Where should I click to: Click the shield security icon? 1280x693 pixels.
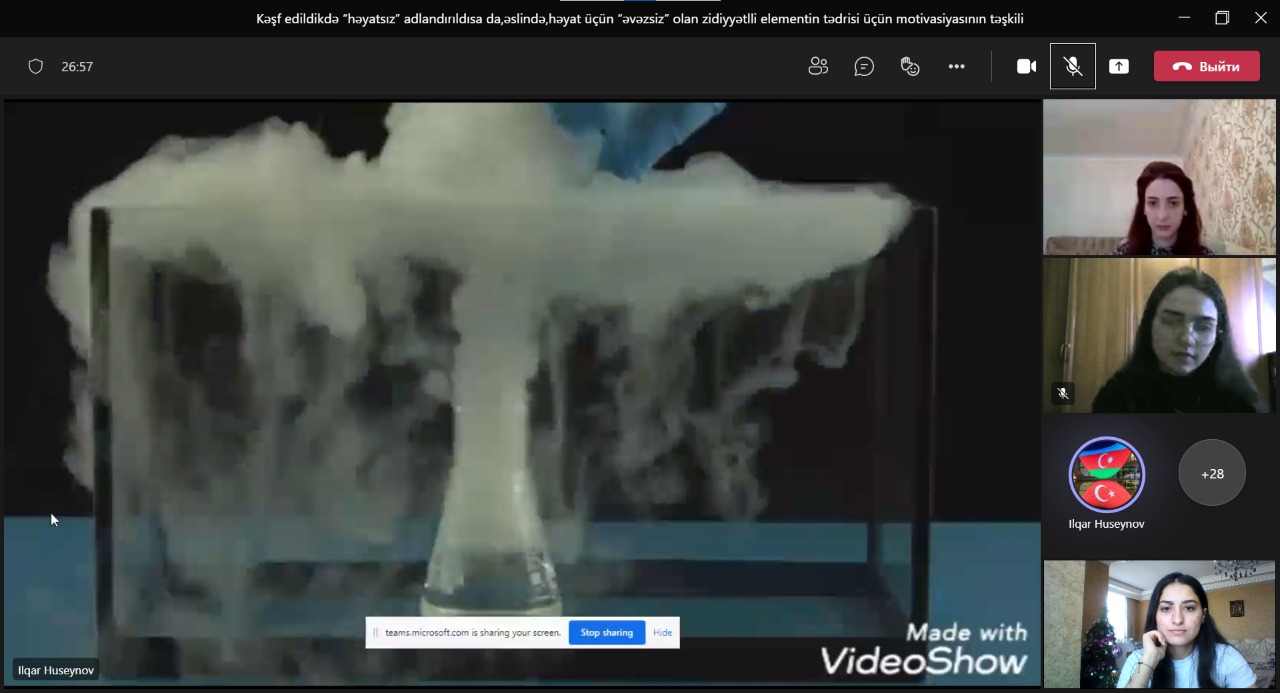click(x=36, y=66)
